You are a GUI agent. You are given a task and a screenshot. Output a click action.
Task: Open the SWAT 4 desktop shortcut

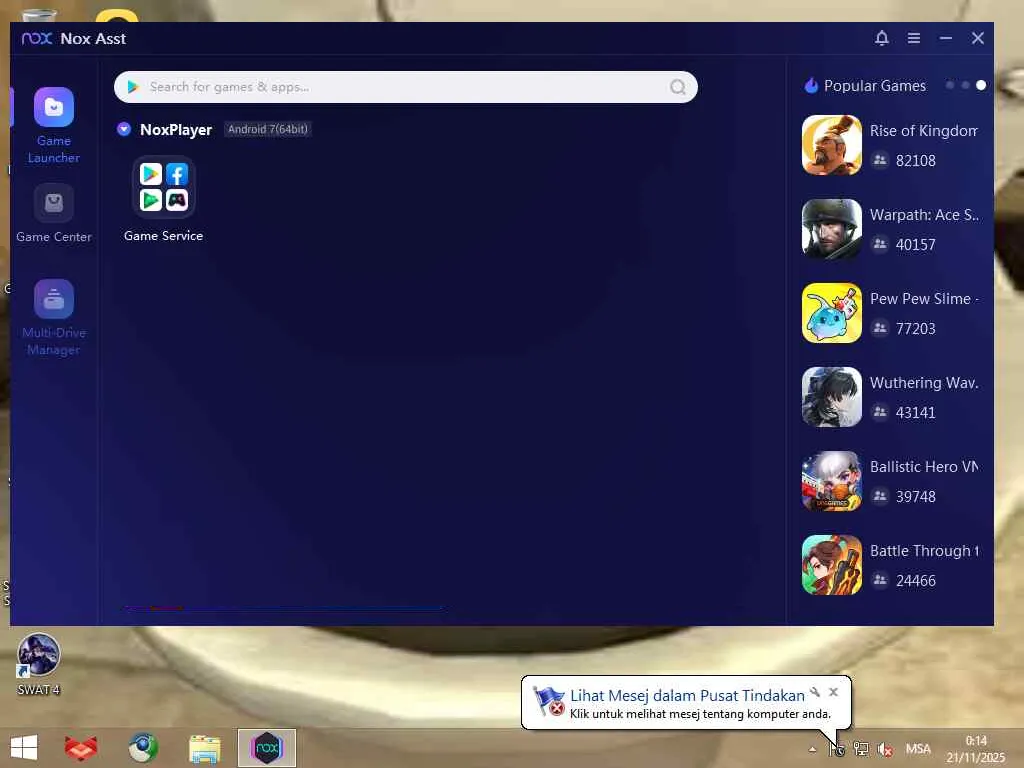(x=39, y=664)
